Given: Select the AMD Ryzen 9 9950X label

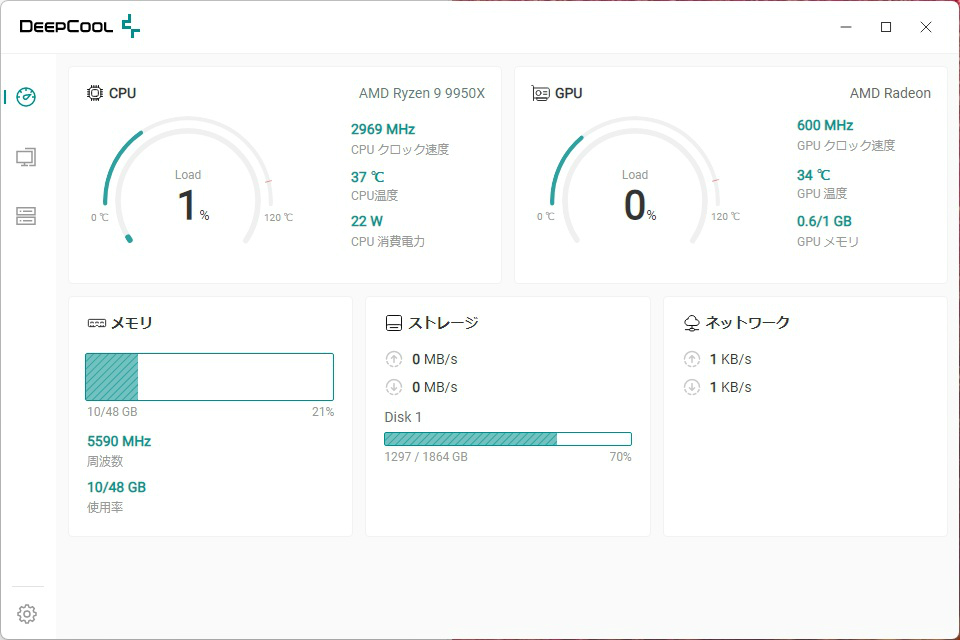Looking at the screenshot, I should (421, 93).
